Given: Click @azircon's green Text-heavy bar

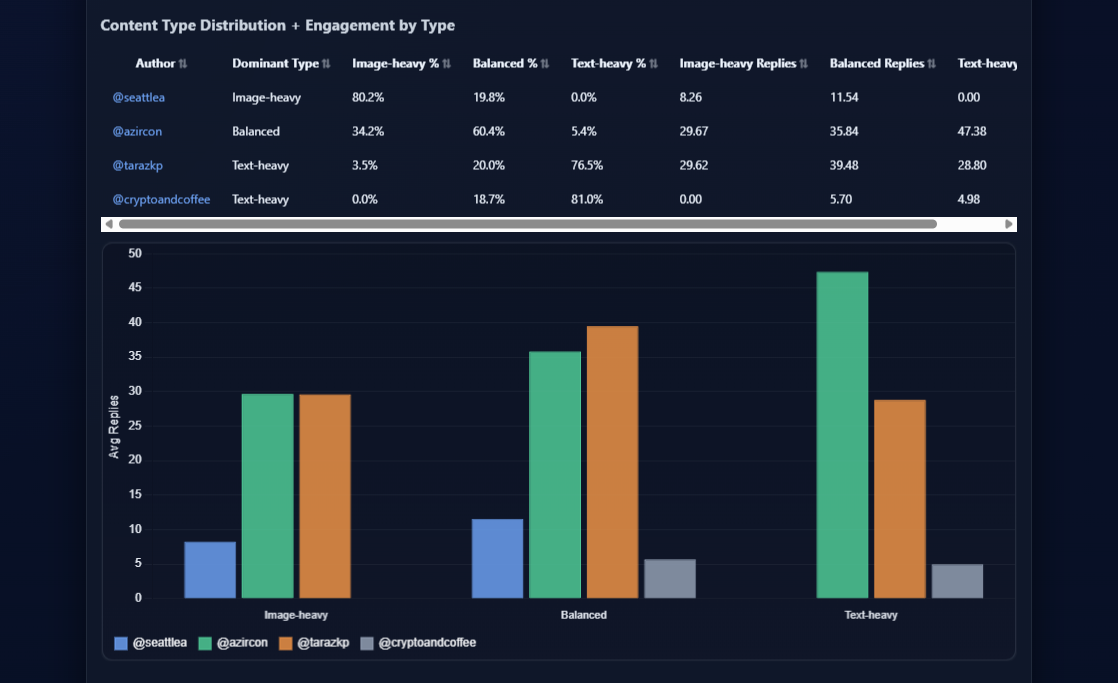Looking at the screenshot, I should (x=842, y=435).
